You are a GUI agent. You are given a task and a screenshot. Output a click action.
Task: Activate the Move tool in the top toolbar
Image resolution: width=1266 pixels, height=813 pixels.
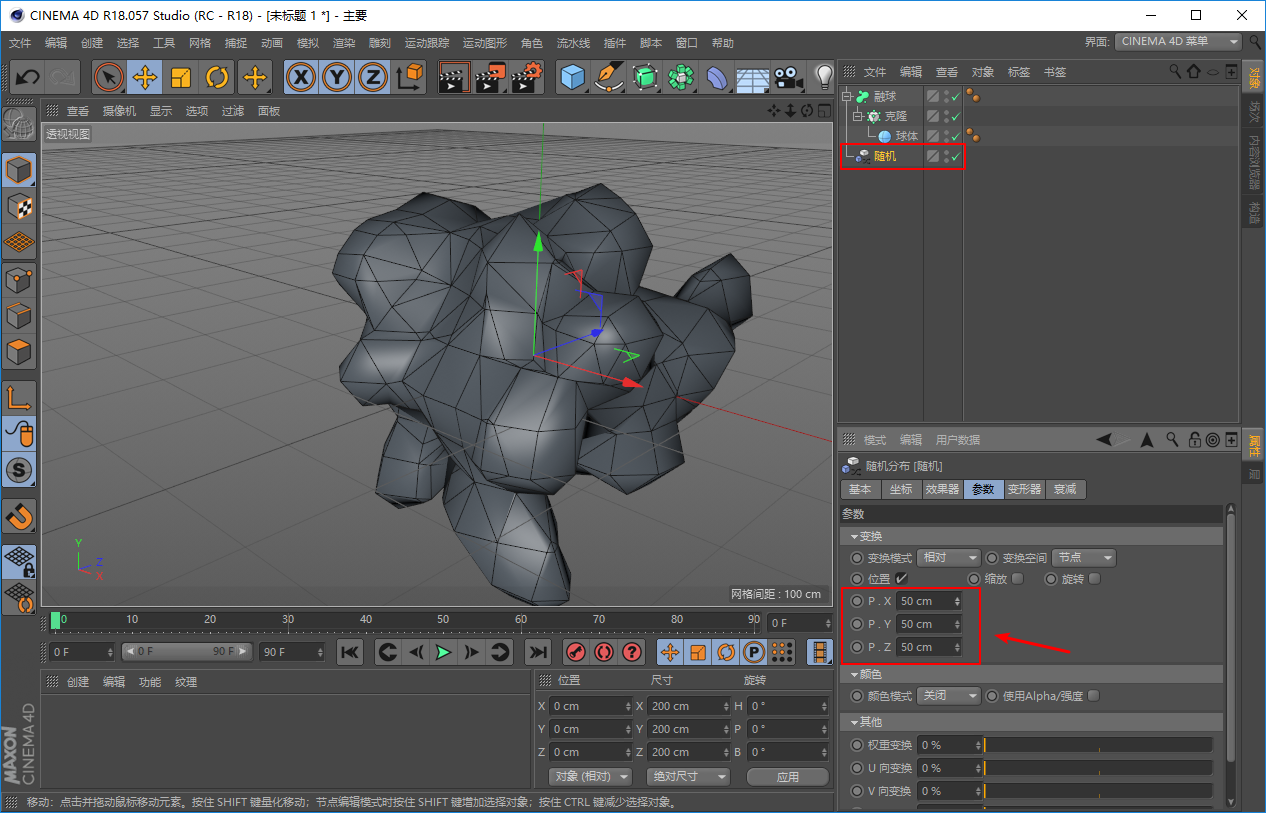[145, 77]
